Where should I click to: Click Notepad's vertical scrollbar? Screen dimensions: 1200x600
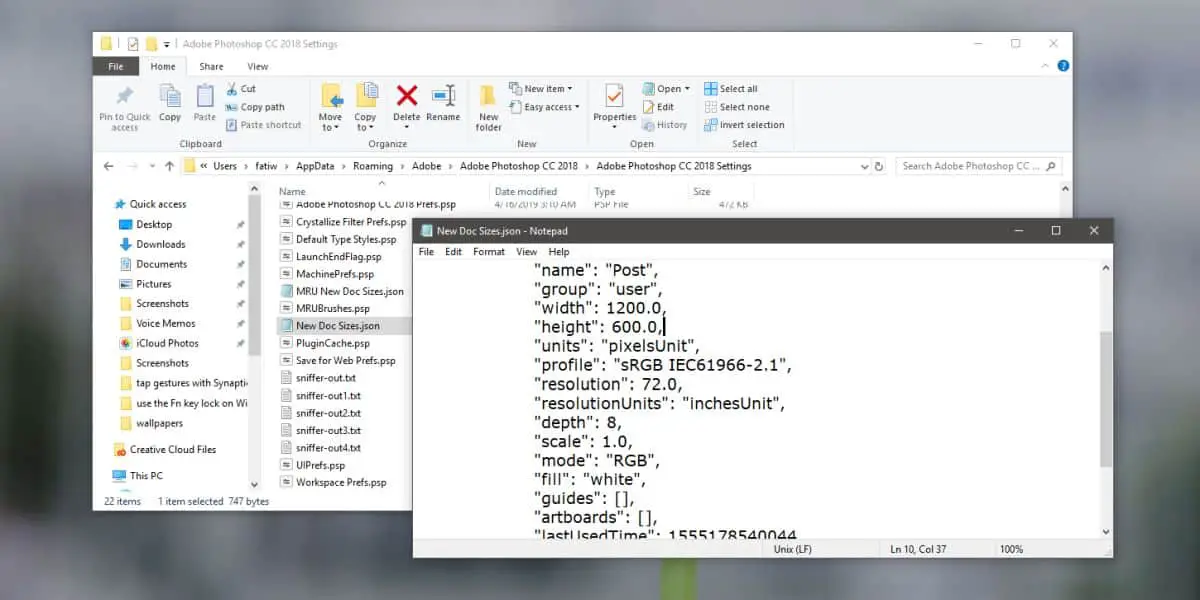(x=1106, y=400)
